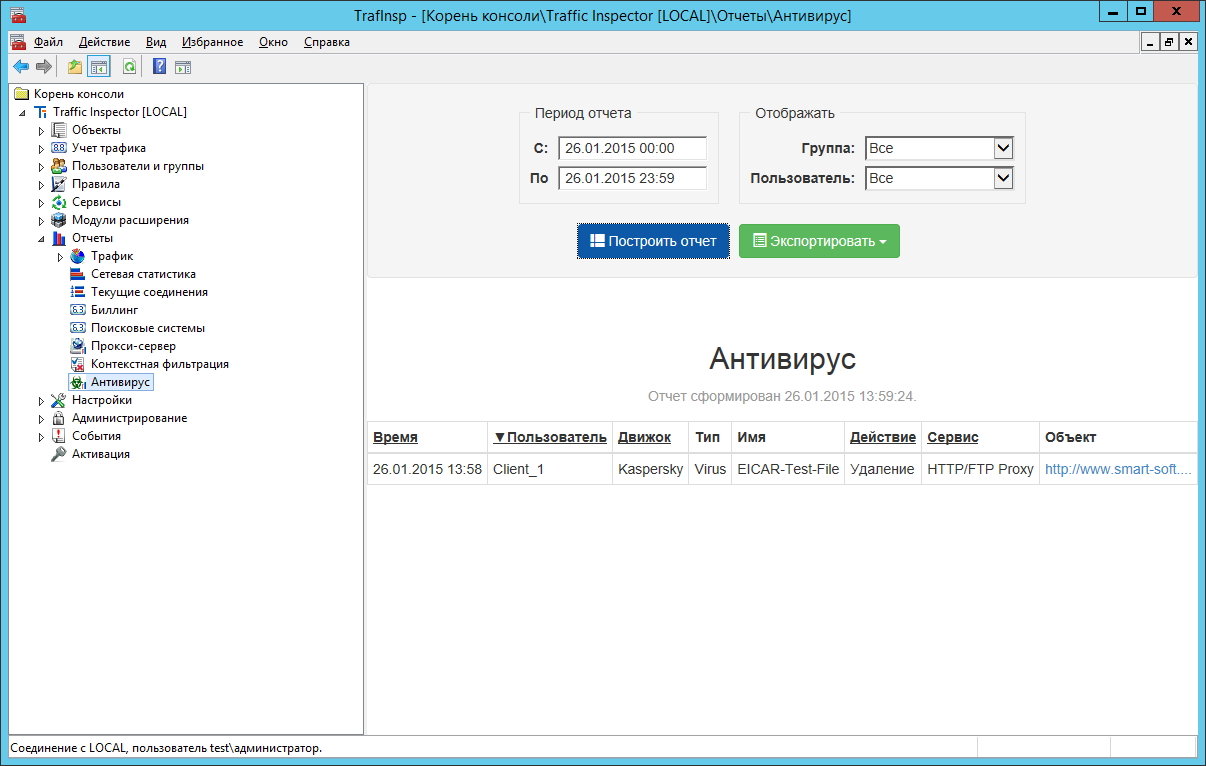Viewport: 1206px width, 766px height.
Task: Click the Учет трафика icon
Action: tap(59, 148)
